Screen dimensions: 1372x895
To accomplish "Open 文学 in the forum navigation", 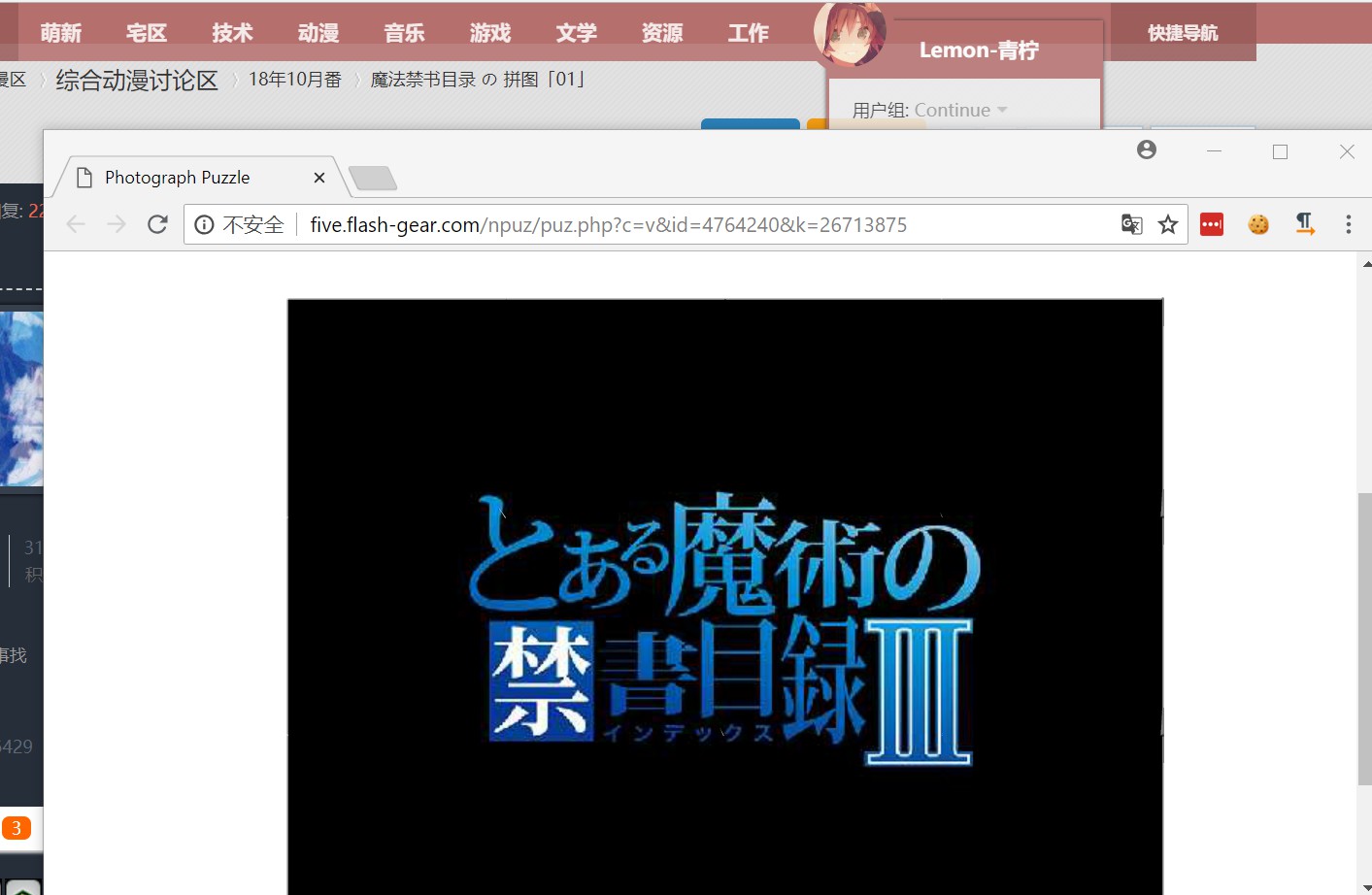I will tap(577, 33).
